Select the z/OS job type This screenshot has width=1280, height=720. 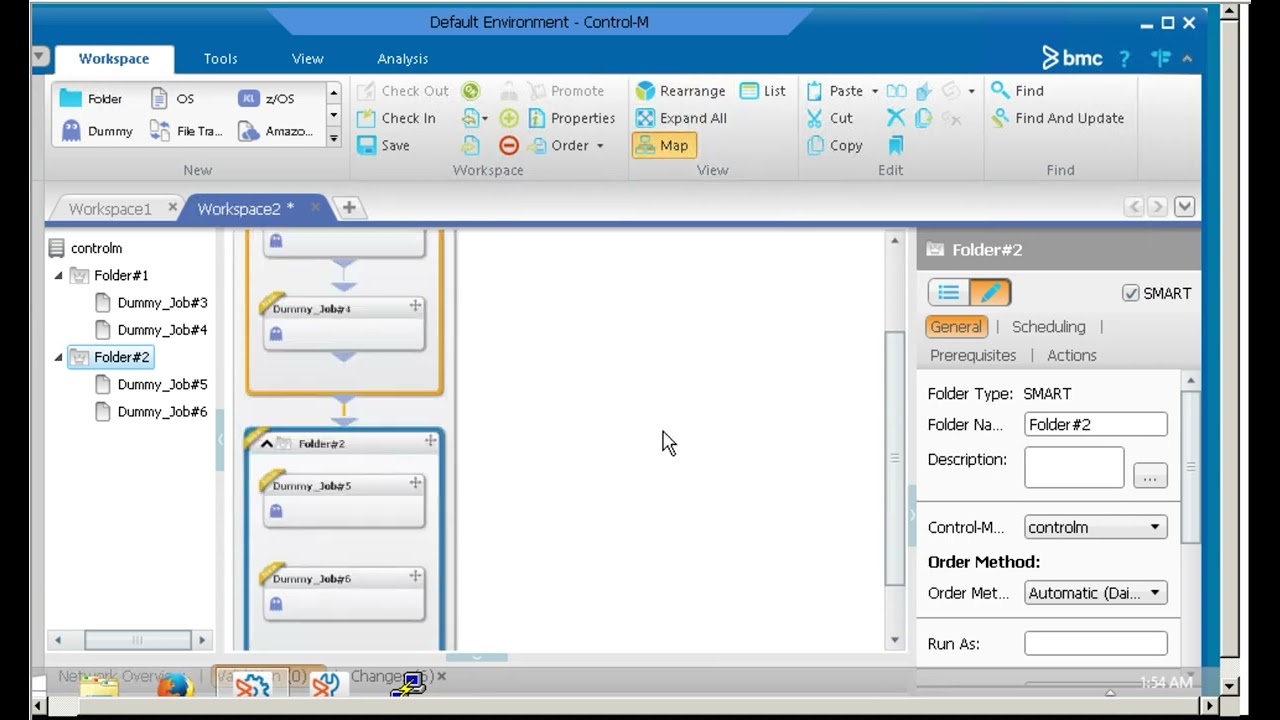[266, 98]
